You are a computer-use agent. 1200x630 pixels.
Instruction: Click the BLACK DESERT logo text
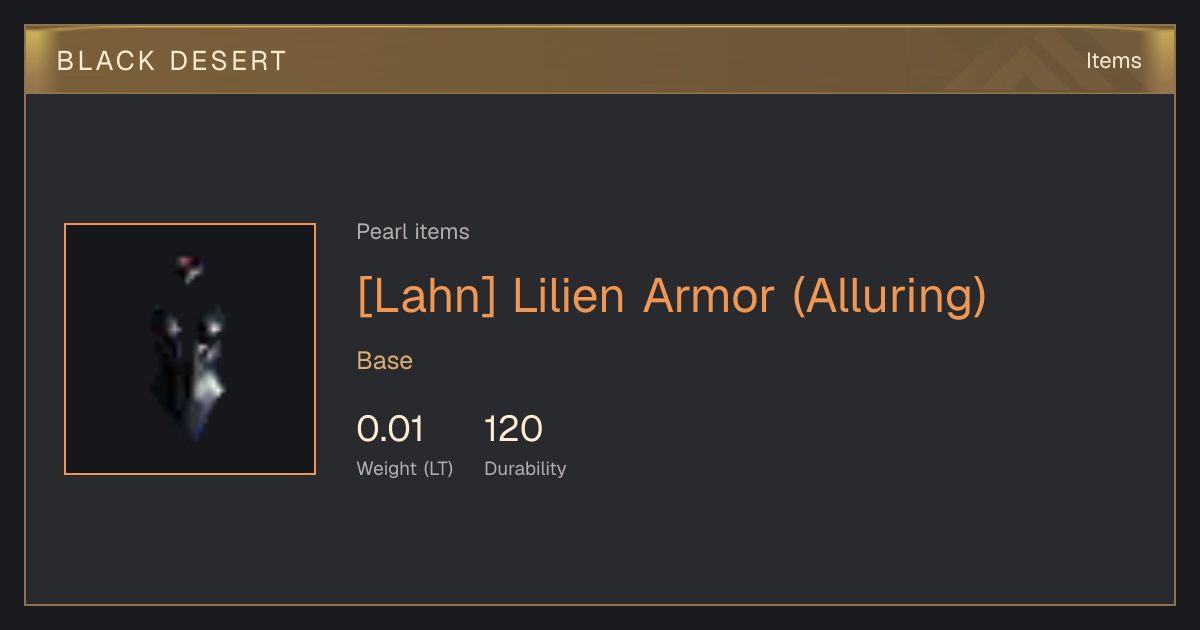point(172,61)
